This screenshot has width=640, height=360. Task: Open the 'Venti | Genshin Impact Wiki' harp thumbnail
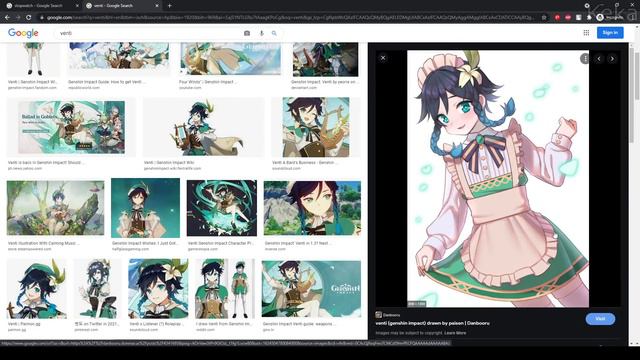[x=203, y=127]
